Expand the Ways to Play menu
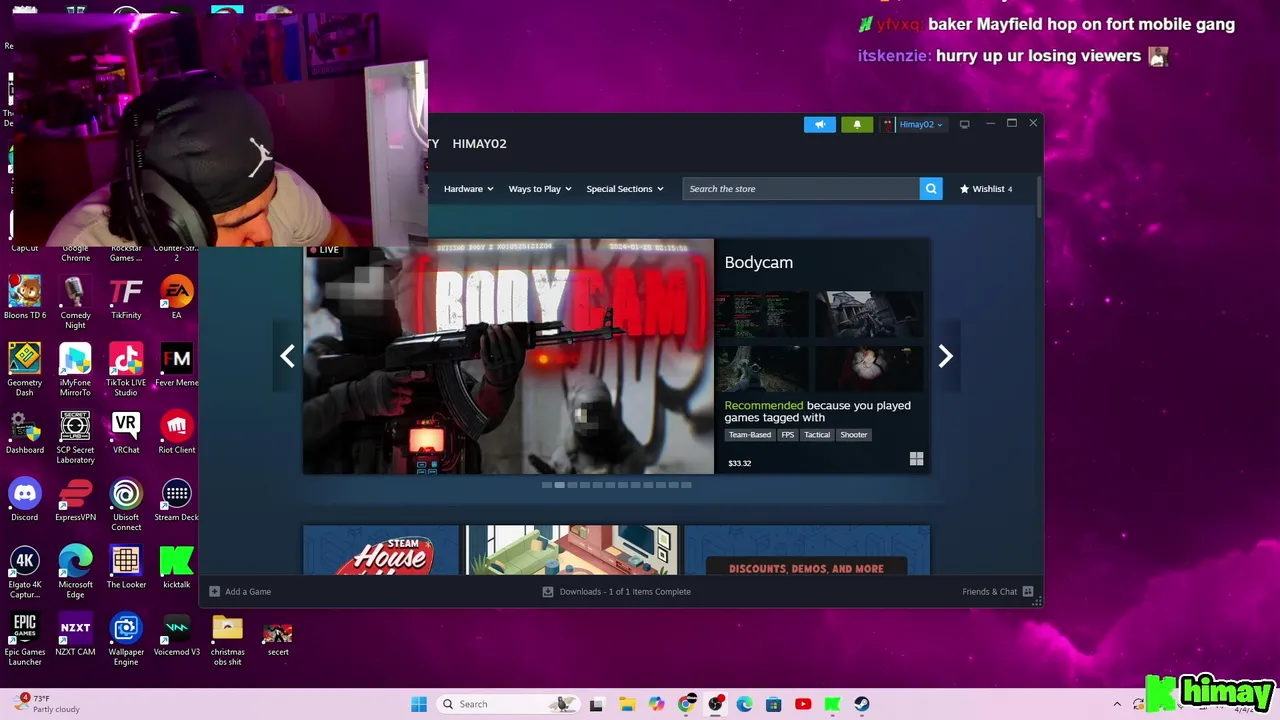 (x=540, y=189)
